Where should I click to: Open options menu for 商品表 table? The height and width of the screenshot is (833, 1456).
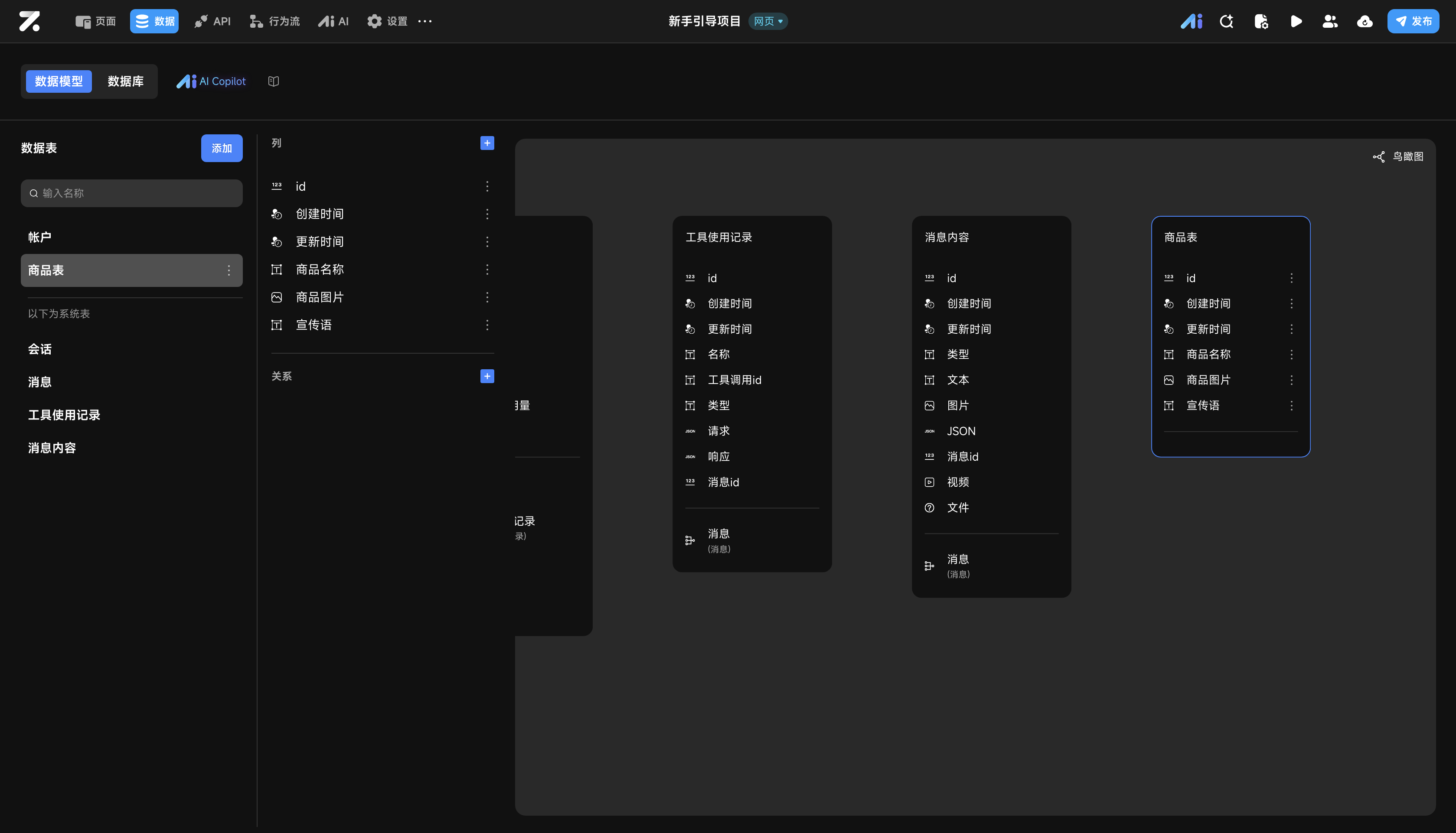[229, 270]
